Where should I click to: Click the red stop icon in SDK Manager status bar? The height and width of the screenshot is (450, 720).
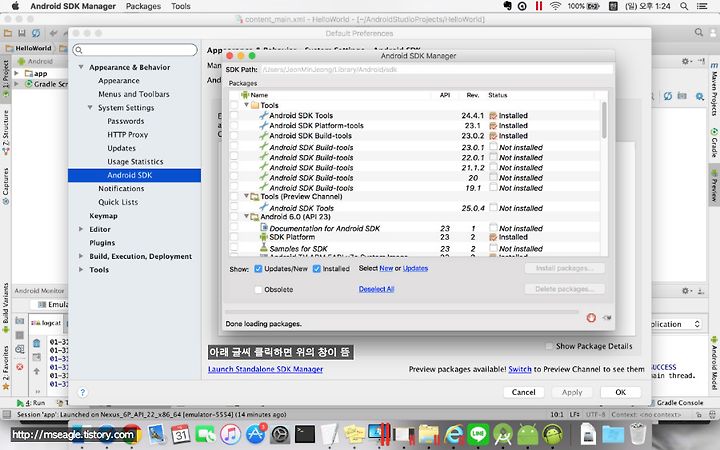pyautogui.click(x=591, y=317)
